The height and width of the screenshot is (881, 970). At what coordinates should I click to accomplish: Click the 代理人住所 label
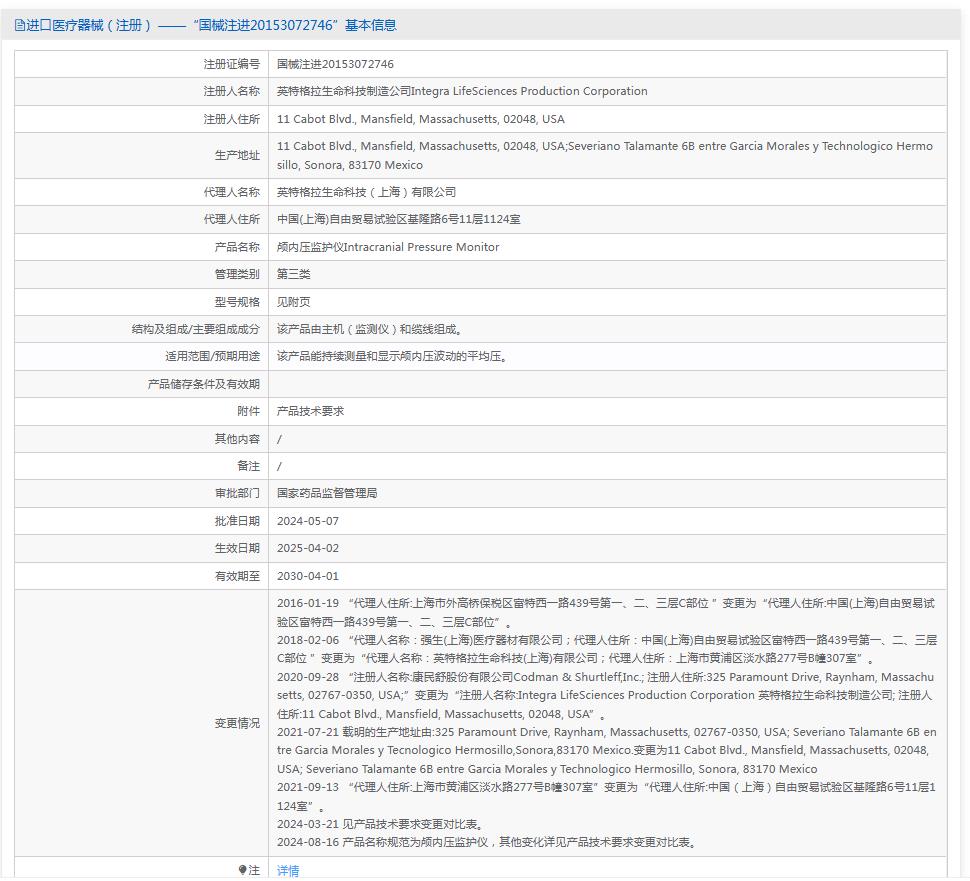(x=232, y=219)
